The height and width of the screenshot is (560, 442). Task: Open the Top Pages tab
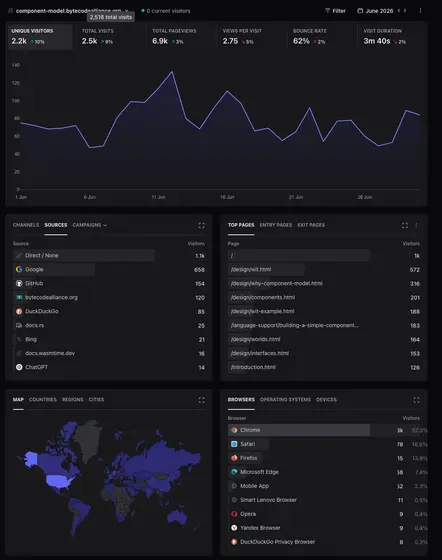click(241, 225)
